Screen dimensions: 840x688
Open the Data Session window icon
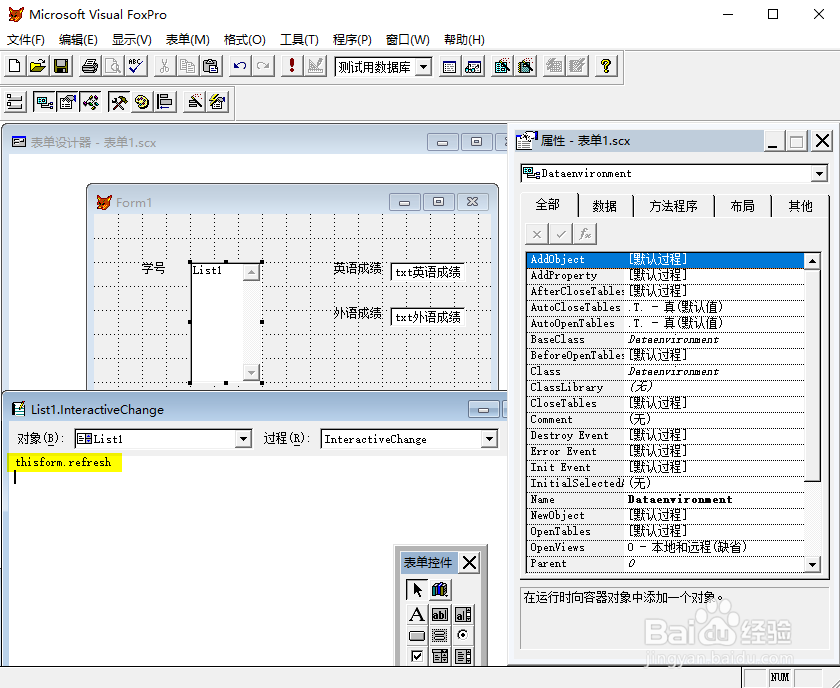click(x=473, y=66)
